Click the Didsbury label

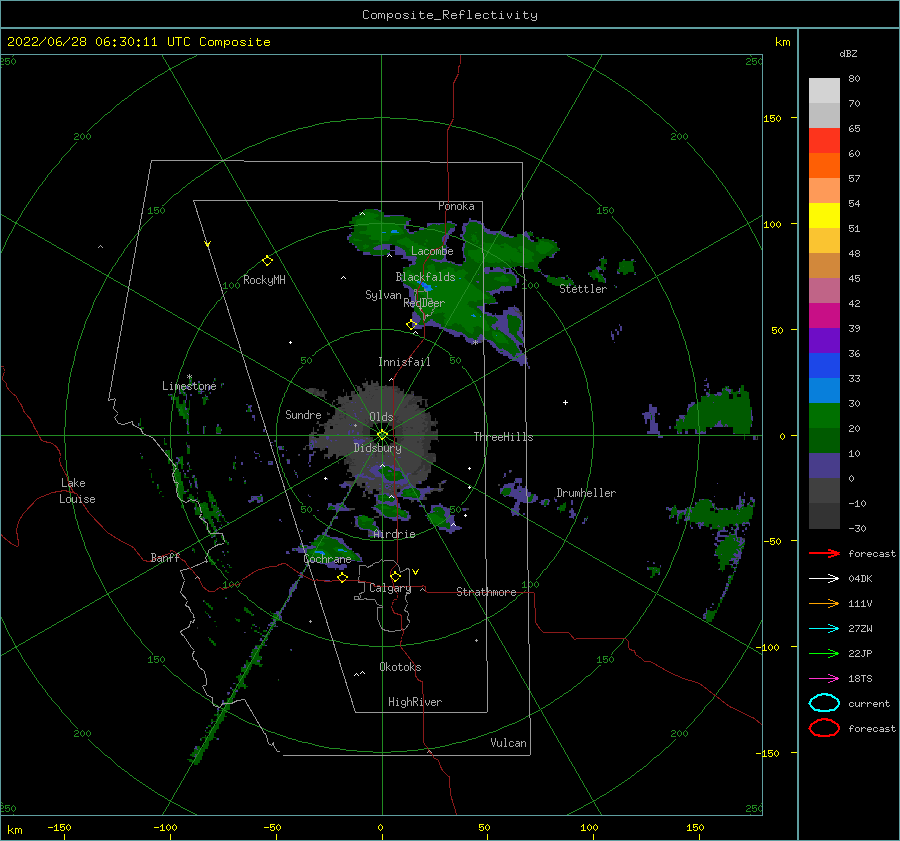click(377, 448)
